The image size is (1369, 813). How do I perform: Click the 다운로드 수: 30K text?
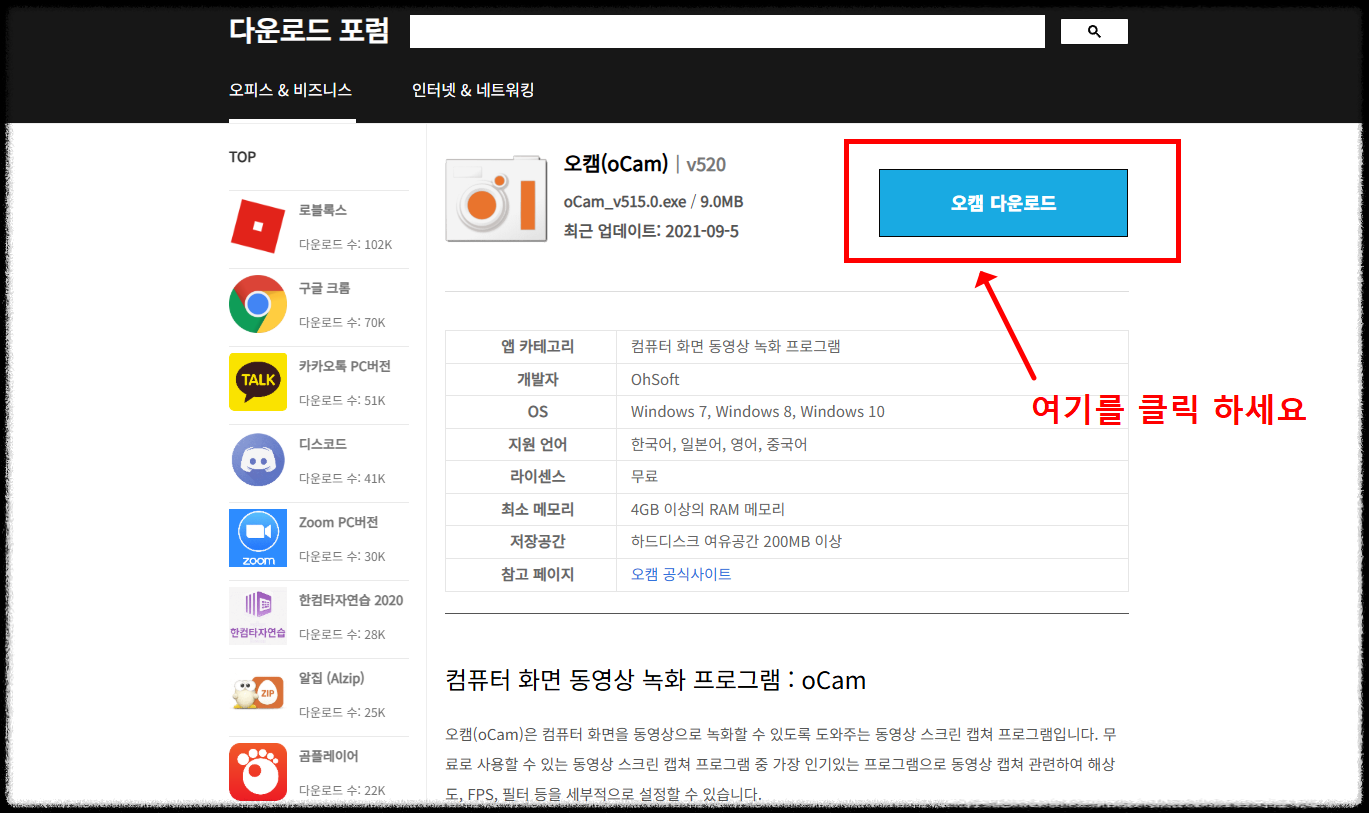click(x=342, y=556)
